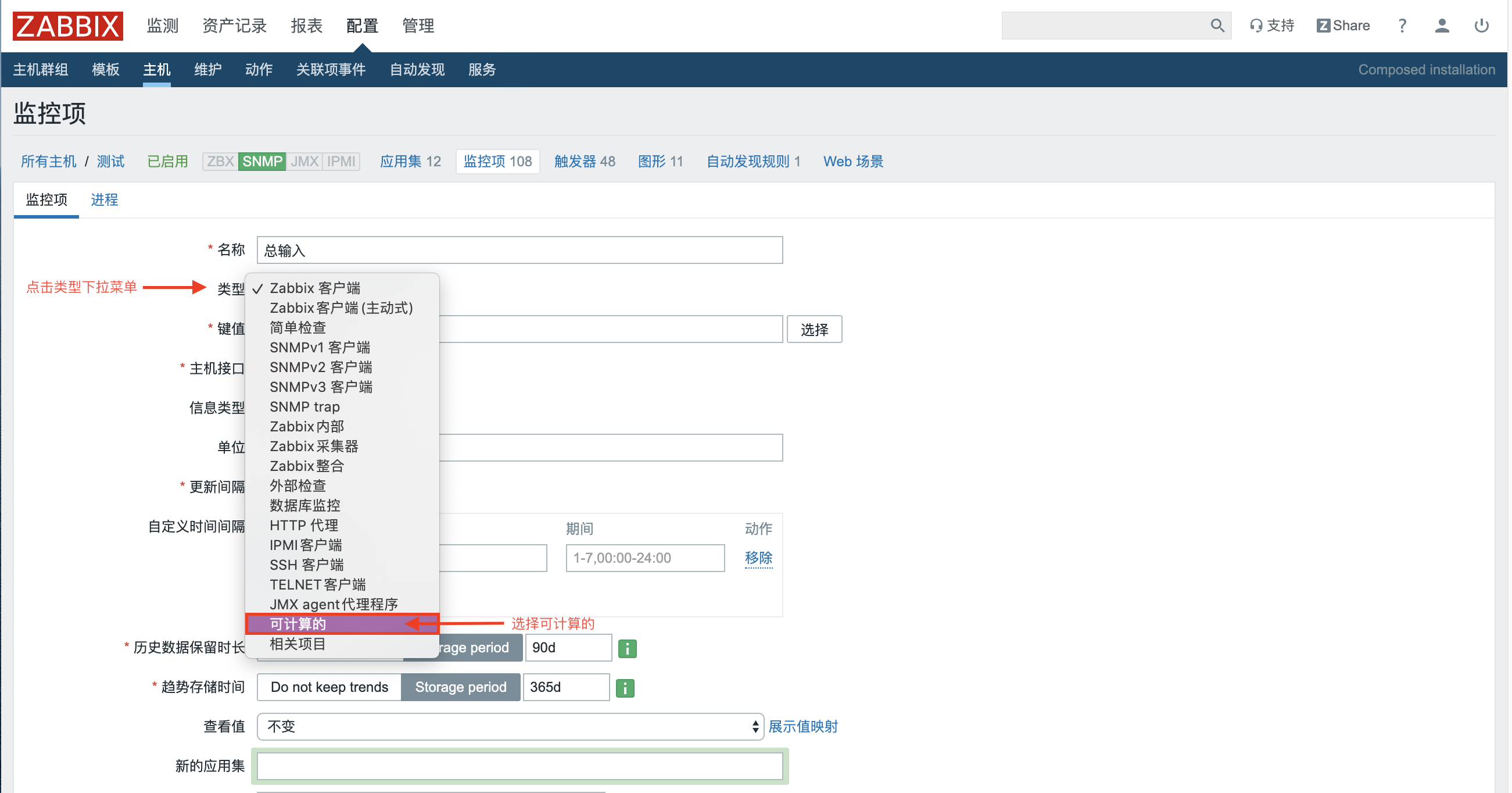Focus the 90d history period field
Viewport: 1512px width, 793px height.
click(568, 648)
